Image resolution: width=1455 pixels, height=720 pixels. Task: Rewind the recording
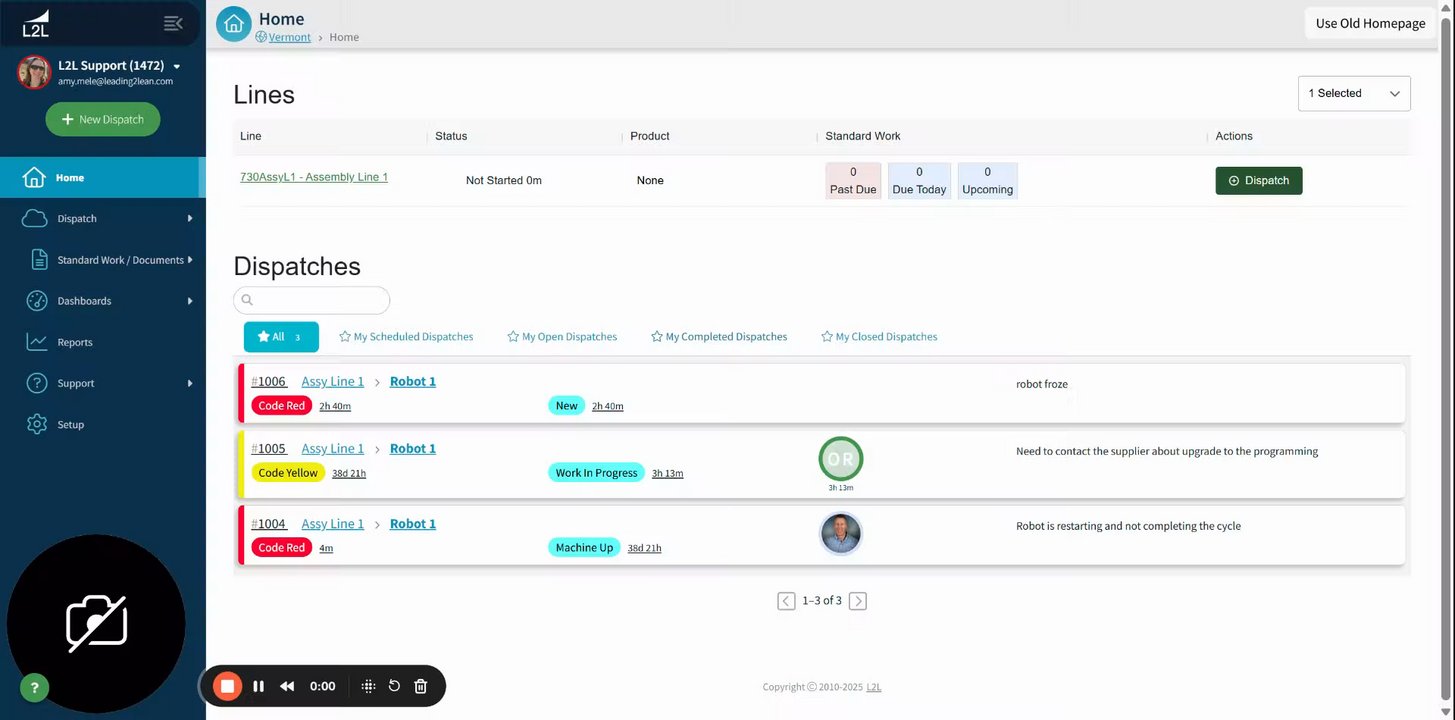pyautogui.click(x=287, y=686)
